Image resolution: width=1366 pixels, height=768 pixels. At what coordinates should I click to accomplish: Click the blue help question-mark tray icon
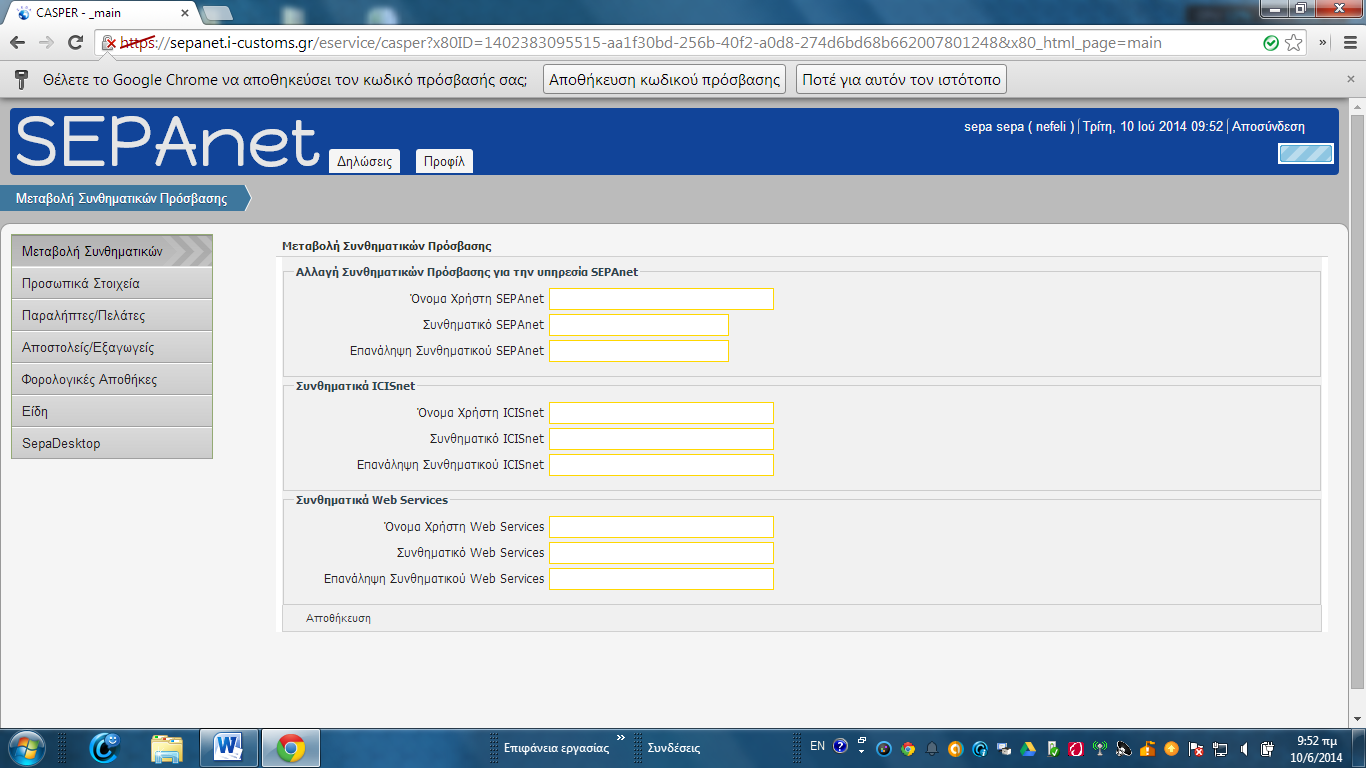click(x=840, y=747)
